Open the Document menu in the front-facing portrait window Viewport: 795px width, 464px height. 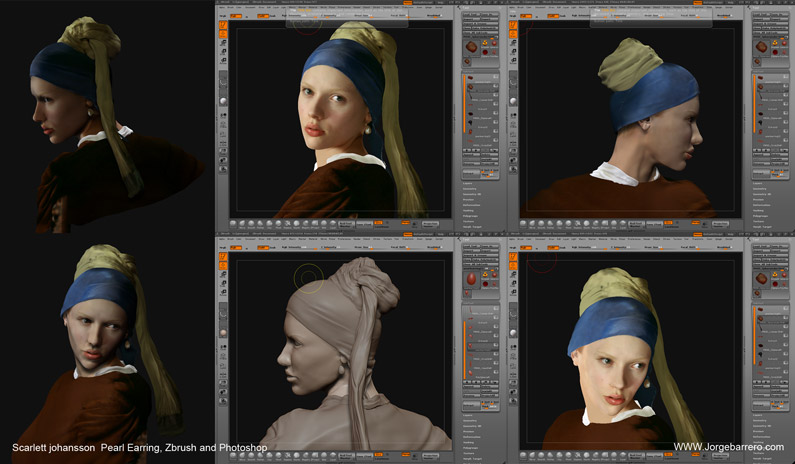(250, 7)
